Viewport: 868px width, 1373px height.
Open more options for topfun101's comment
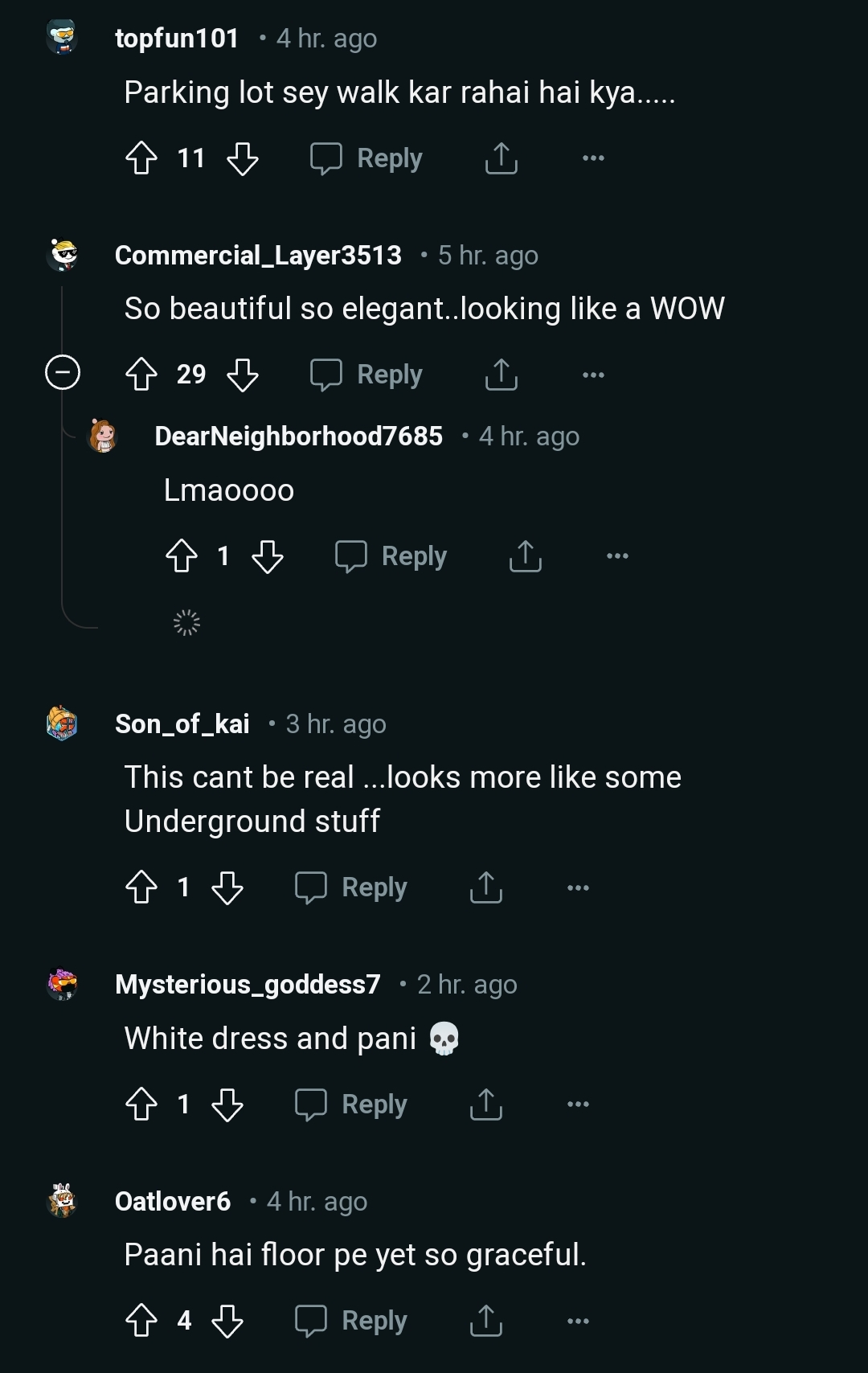tap(593, 158)
